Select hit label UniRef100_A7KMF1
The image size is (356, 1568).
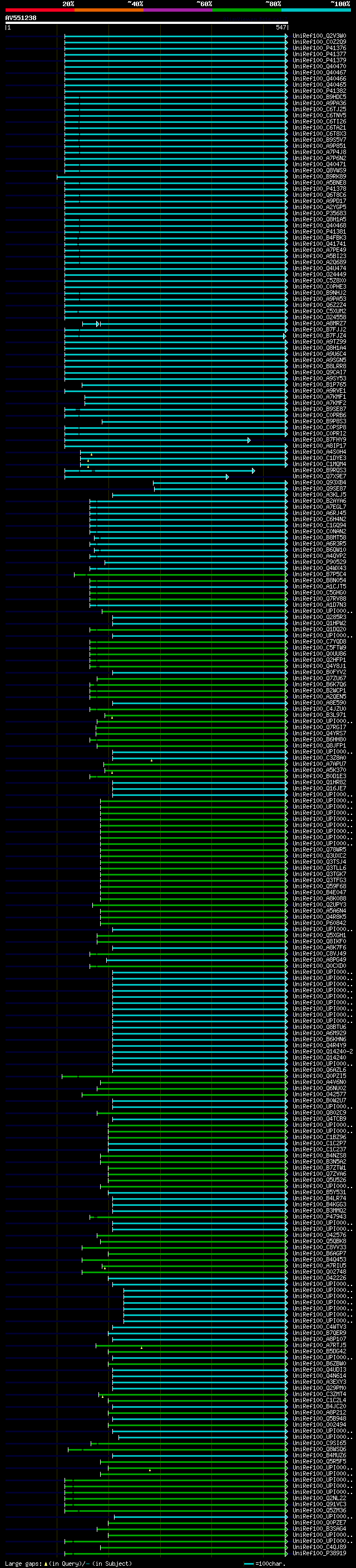click(319, 397)
